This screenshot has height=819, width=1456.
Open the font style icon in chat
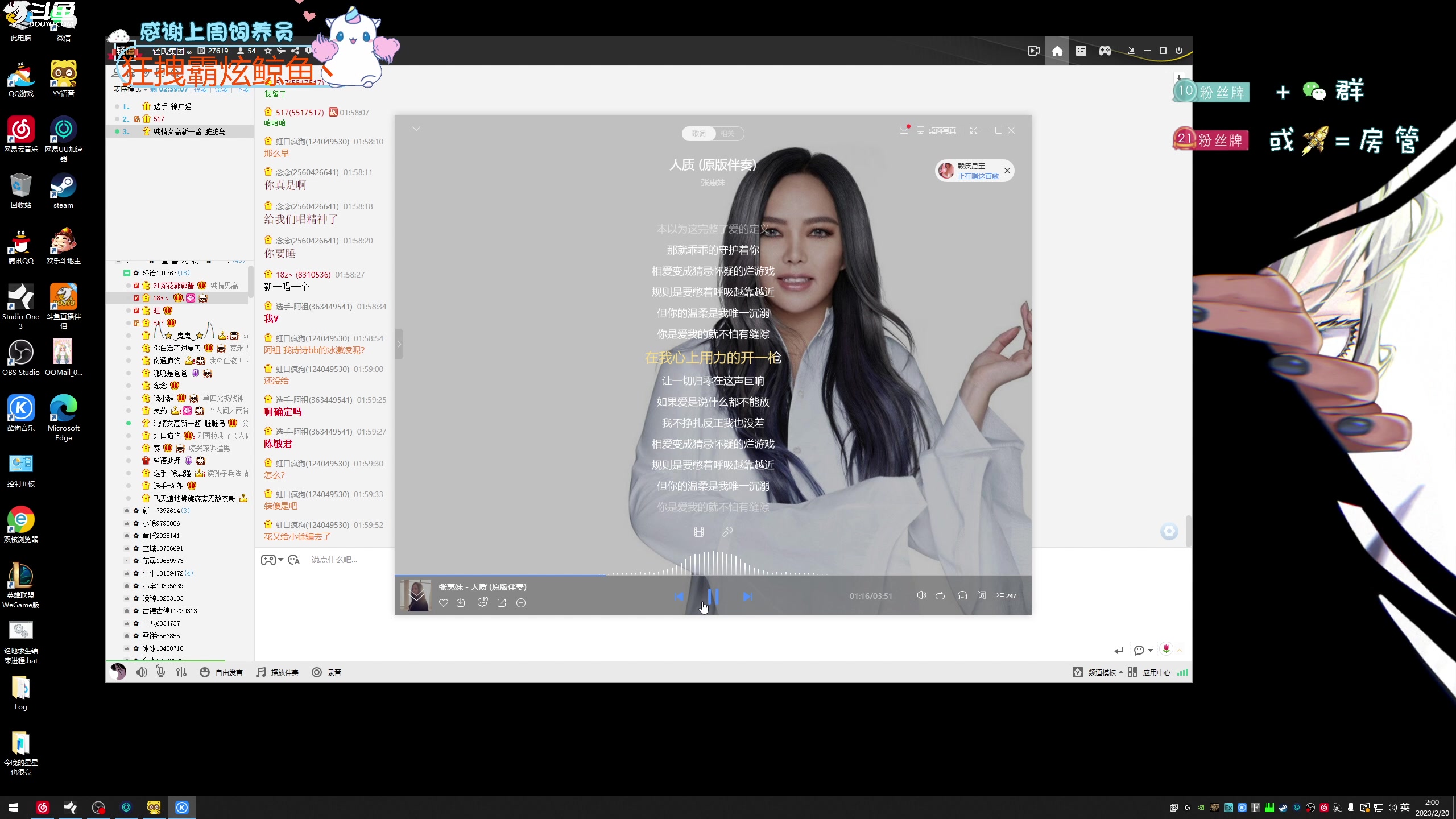point(294,560)
